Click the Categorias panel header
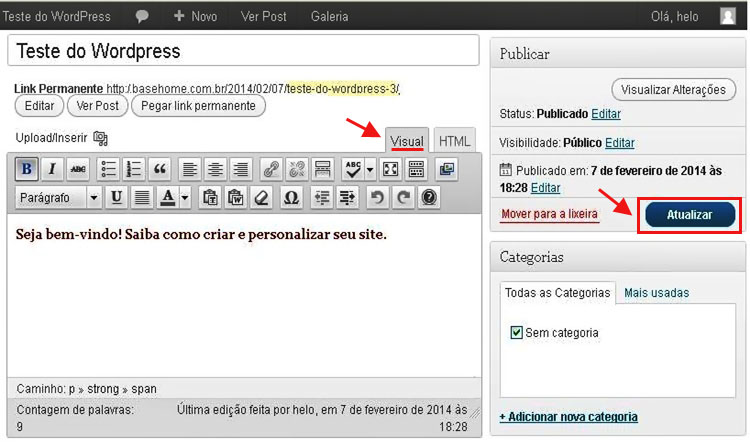The image size is (750, 444). click(x=618, y=257)
